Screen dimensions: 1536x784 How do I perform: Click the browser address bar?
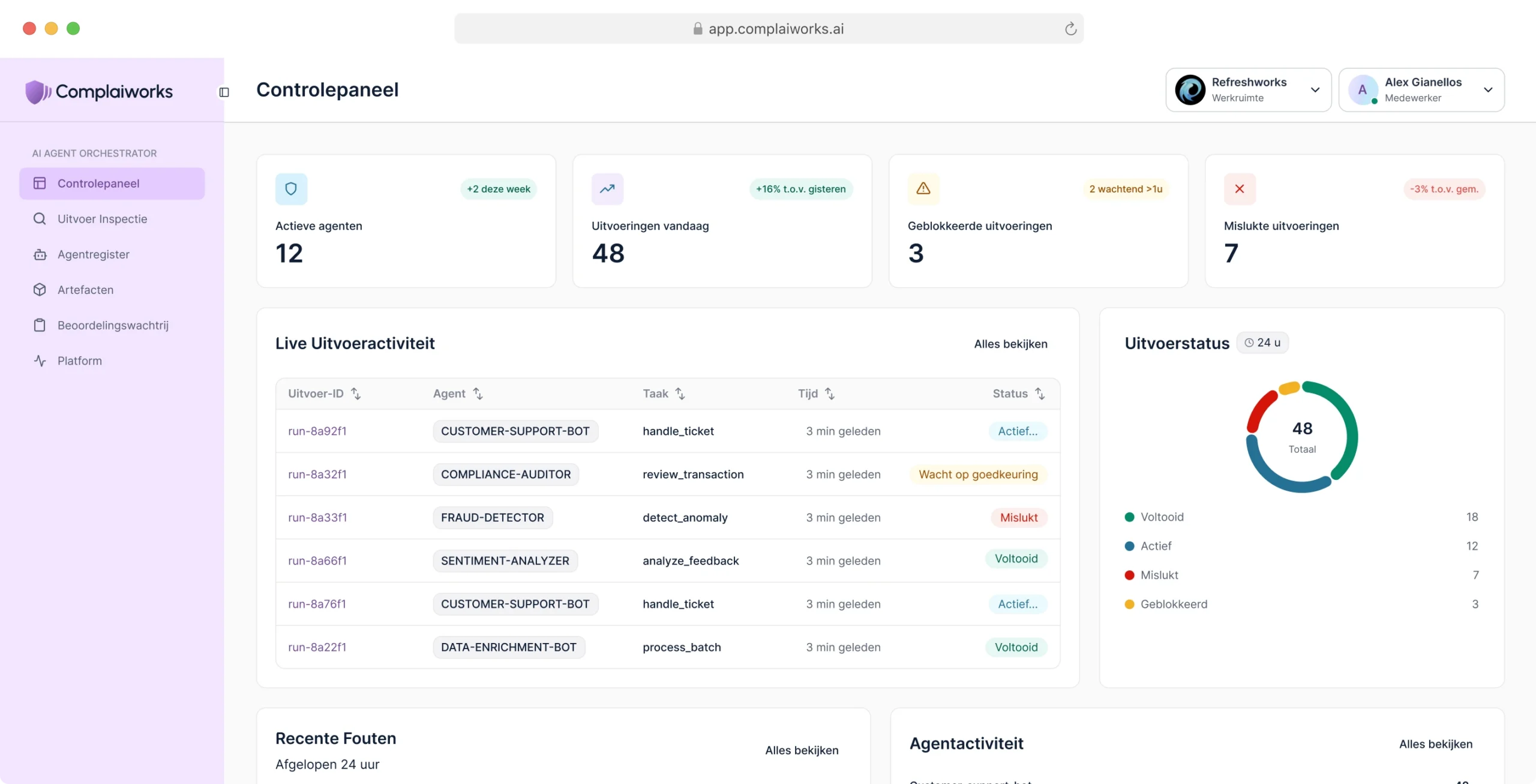[x=769, y=29]
